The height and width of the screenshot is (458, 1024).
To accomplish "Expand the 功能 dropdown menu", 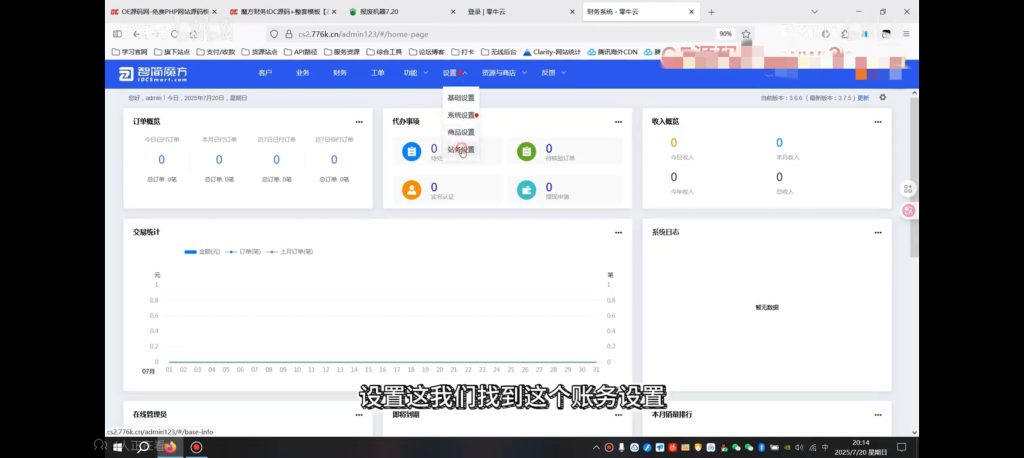I will click(x=413, y=73).
